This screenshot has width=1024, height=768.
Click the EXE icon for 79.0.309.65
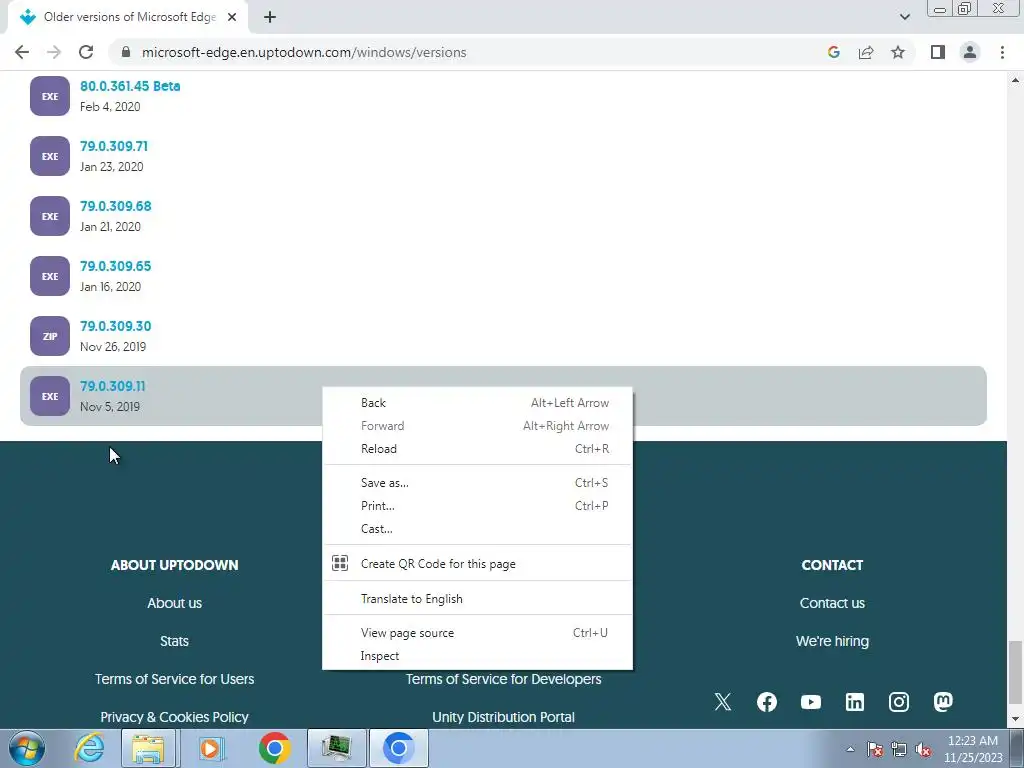click(x=50, y=276)
